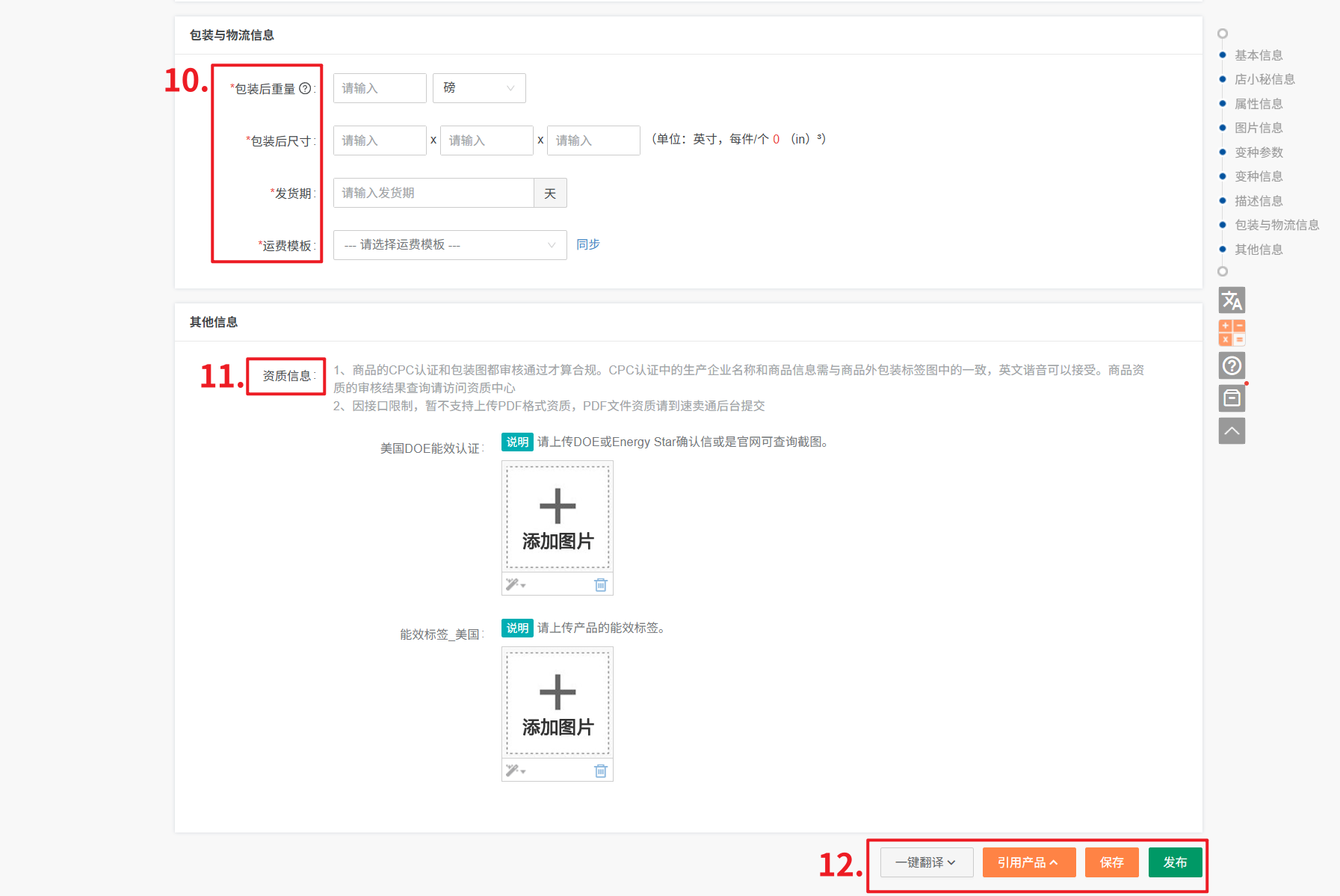This screenshot has width=1340, height=896.
Task: Click the translate icon in right sidebar
Action: tap(1232, 300)
